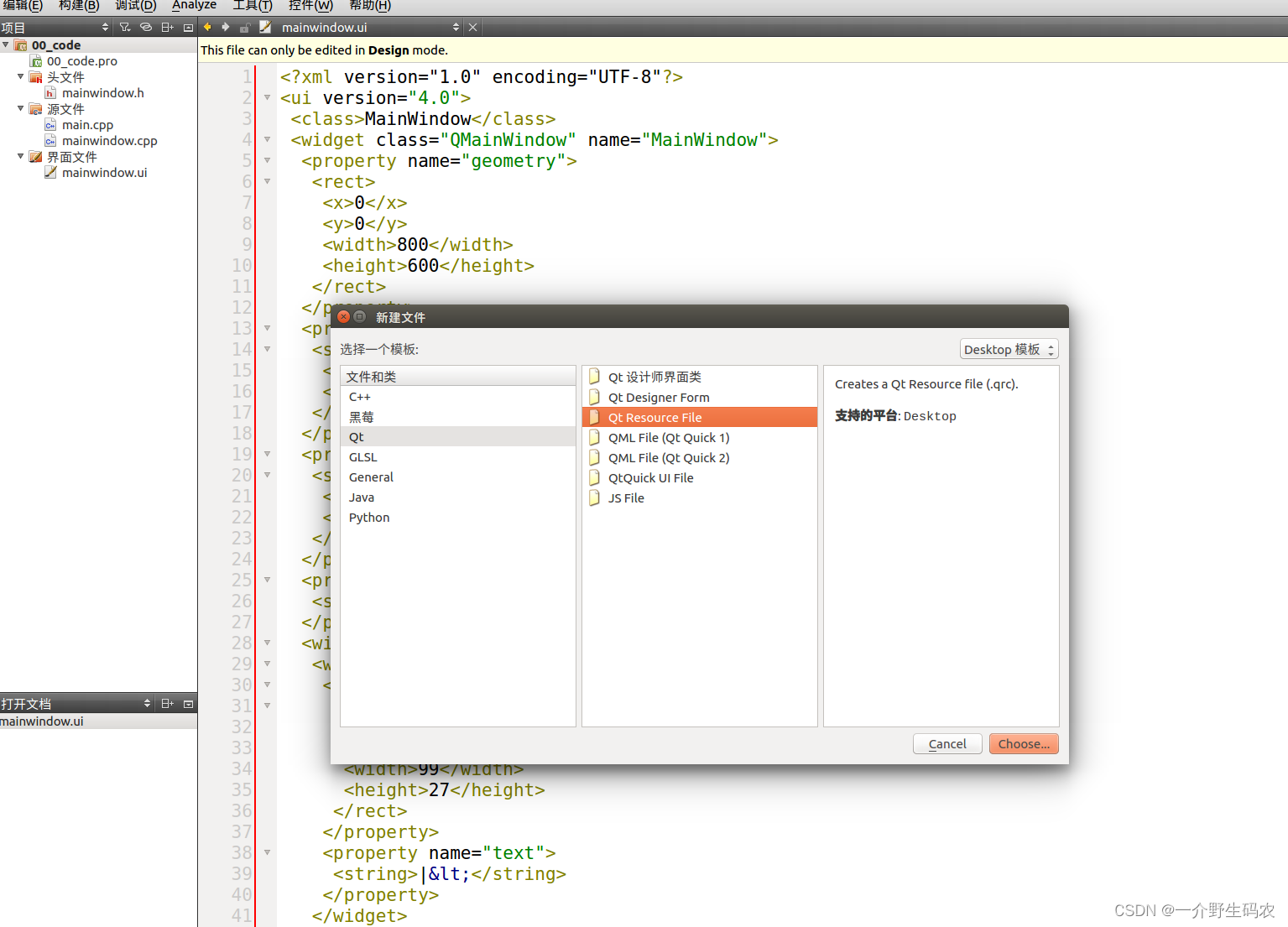Image resolution: width=1288 pixels, height=927 pixels.
Task: Select 黑莓 category in template list
Action: coord(458,417)
